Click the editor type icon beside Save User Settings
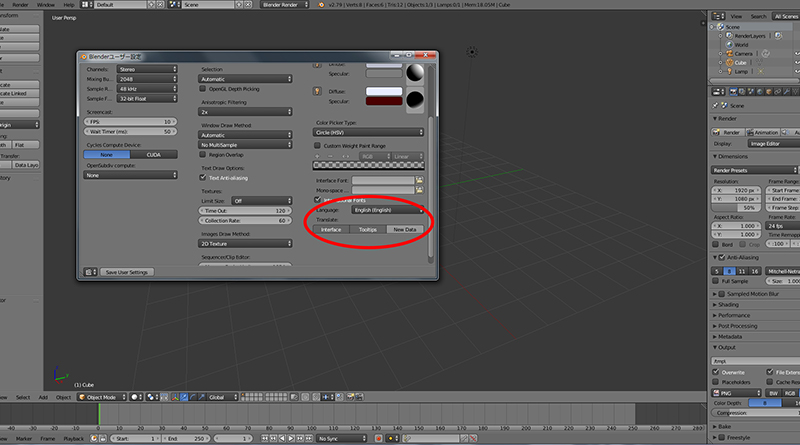This screenshot has height=445, width=800. [91, 272]
